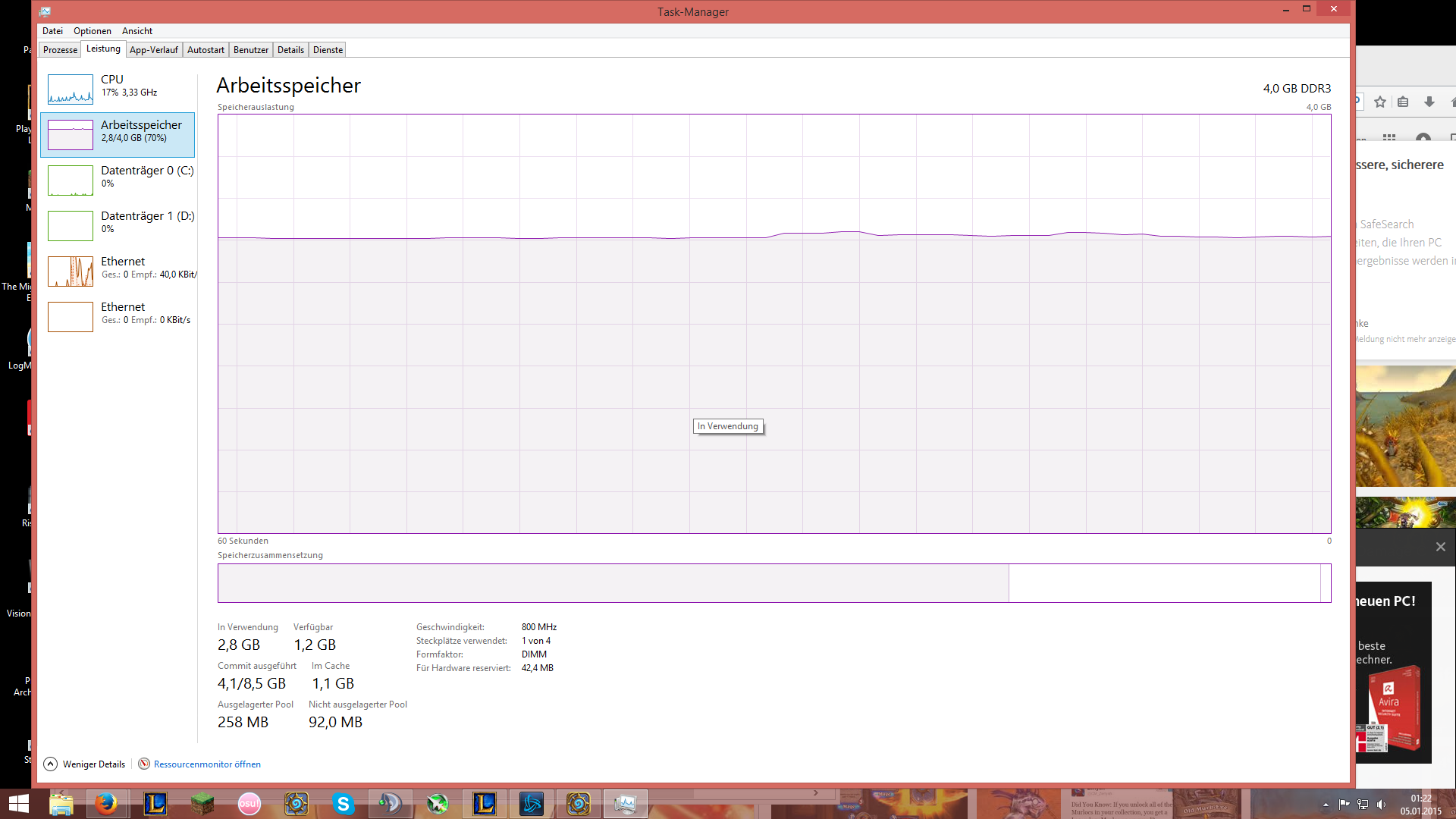Image resolution: width=1456 pixels, height=819 pixels.
Task: Open the Datei menu
Action: pos(52,31)
